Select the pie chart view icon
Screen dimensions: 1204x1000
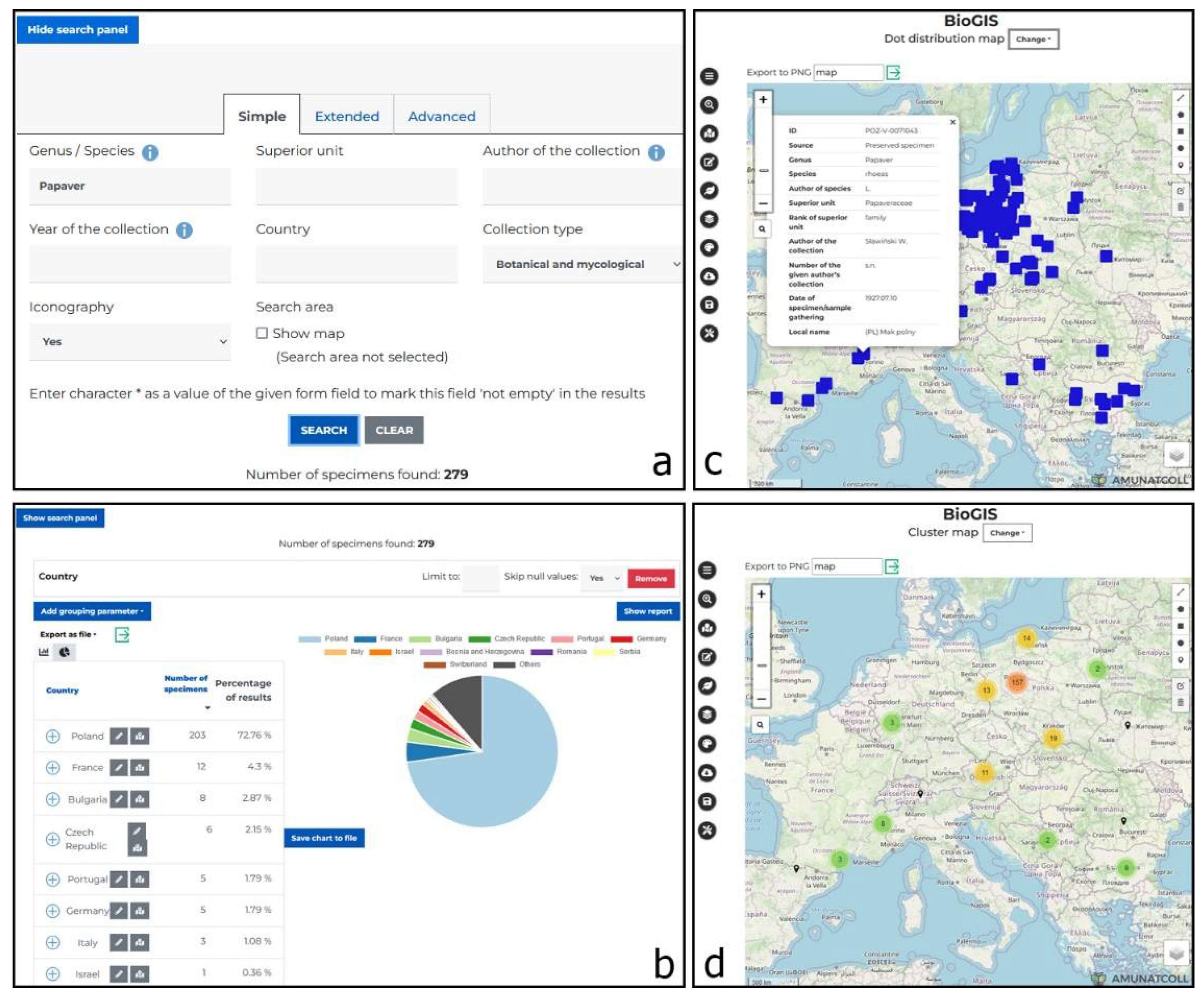coord(64,652)
